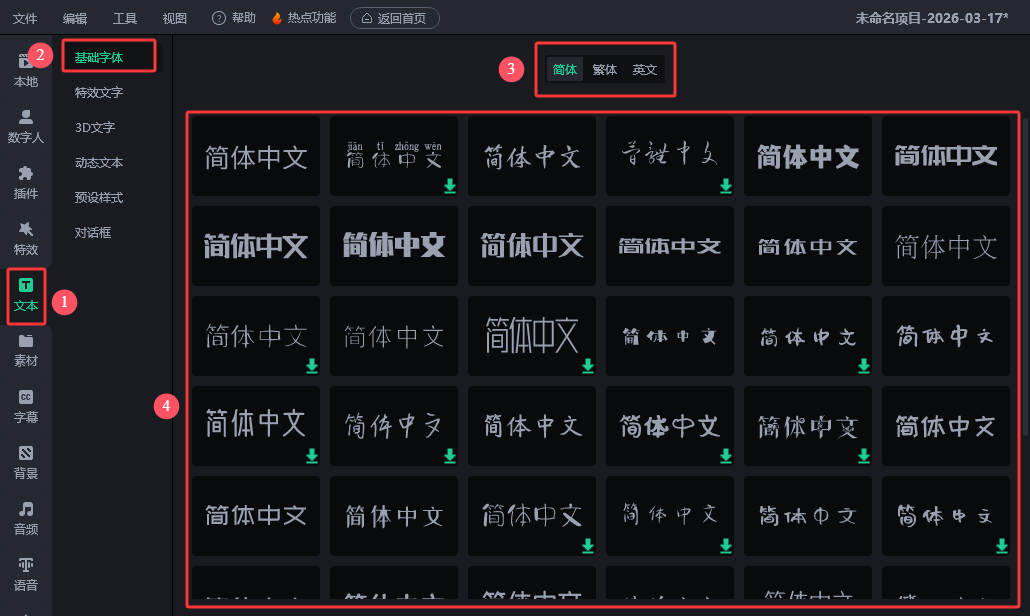Select the 素材 materials folder icon
1030x616 pixels.
tap(26, 349)
